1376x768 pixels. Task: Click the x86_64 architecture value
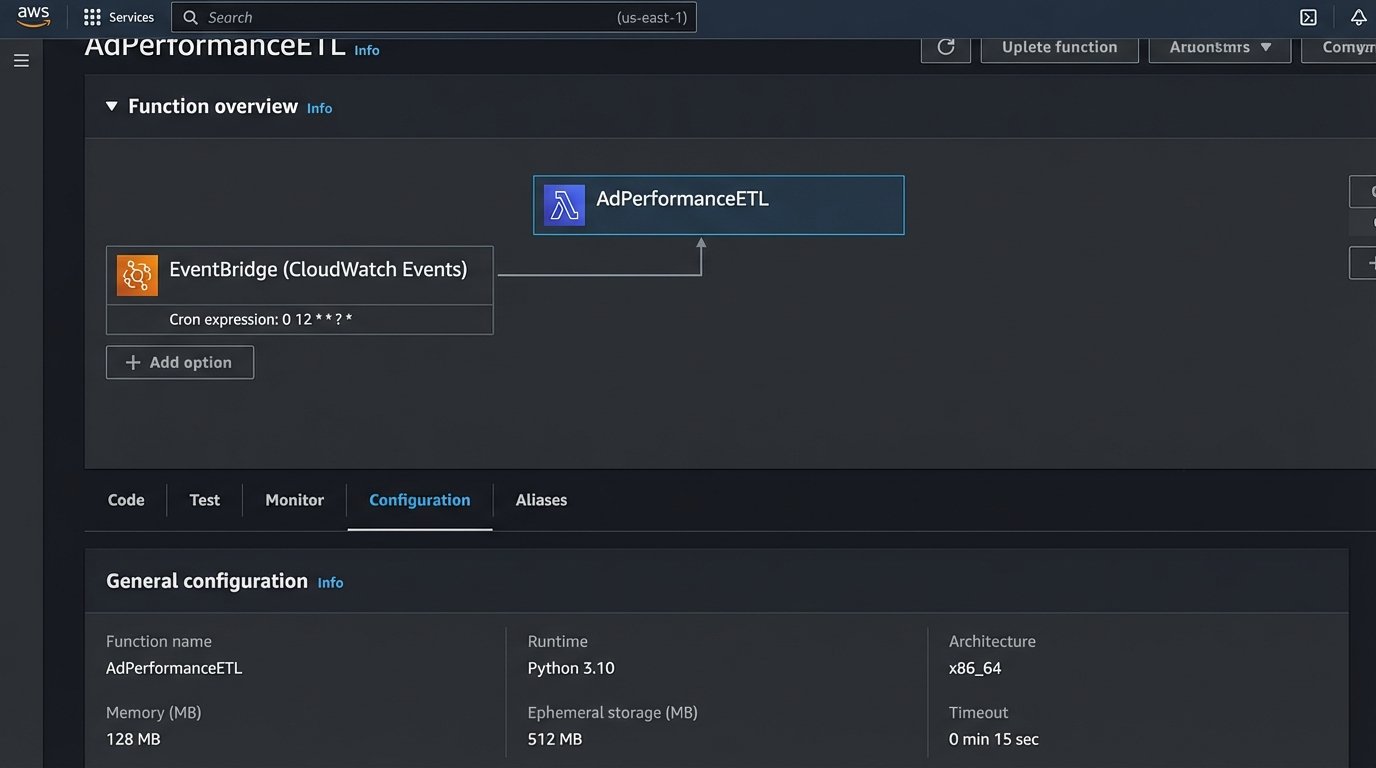[975, 668]
